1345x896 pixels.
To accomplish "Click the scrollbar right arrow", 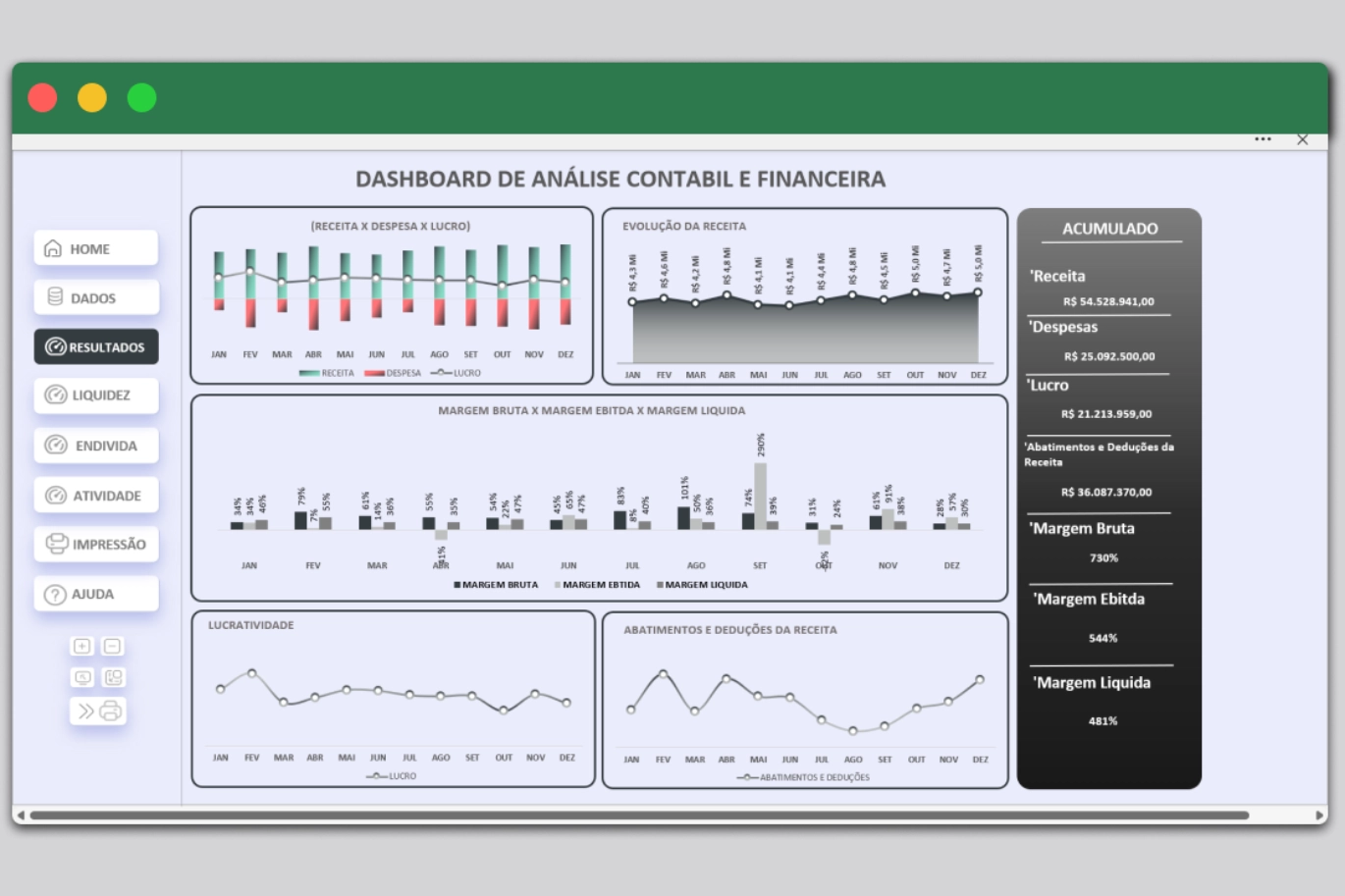I will 1319,815.
